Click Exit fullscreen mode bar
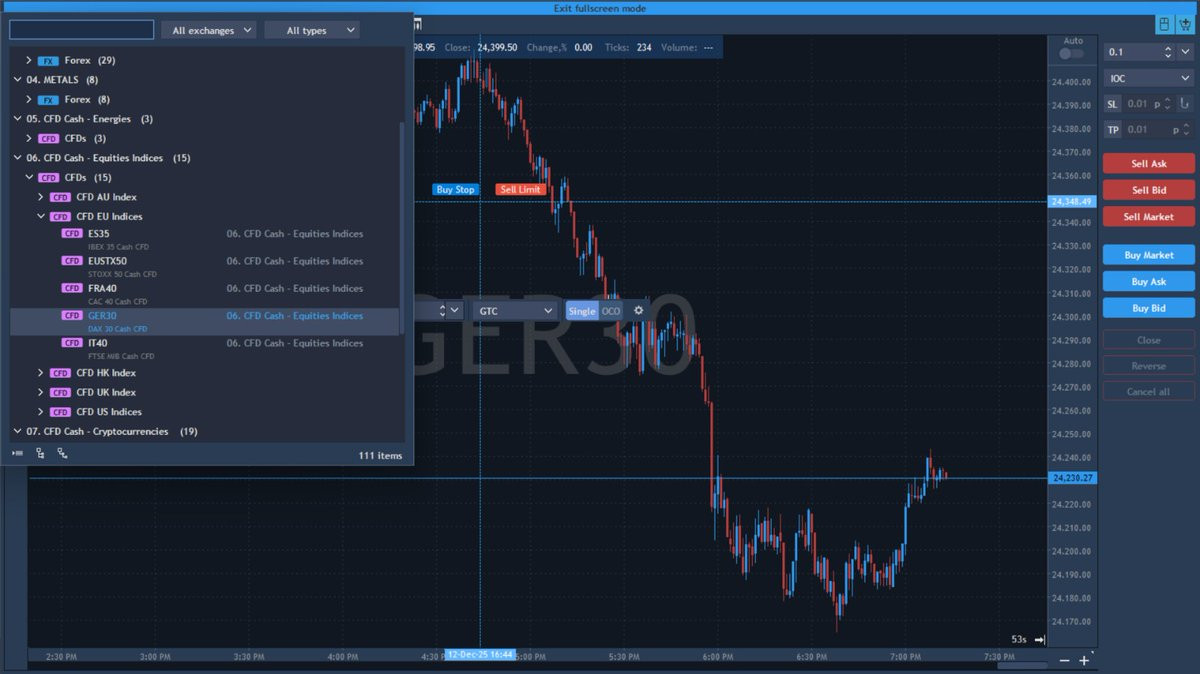Viewport: 1200px width, 674px height. point(600,8)
